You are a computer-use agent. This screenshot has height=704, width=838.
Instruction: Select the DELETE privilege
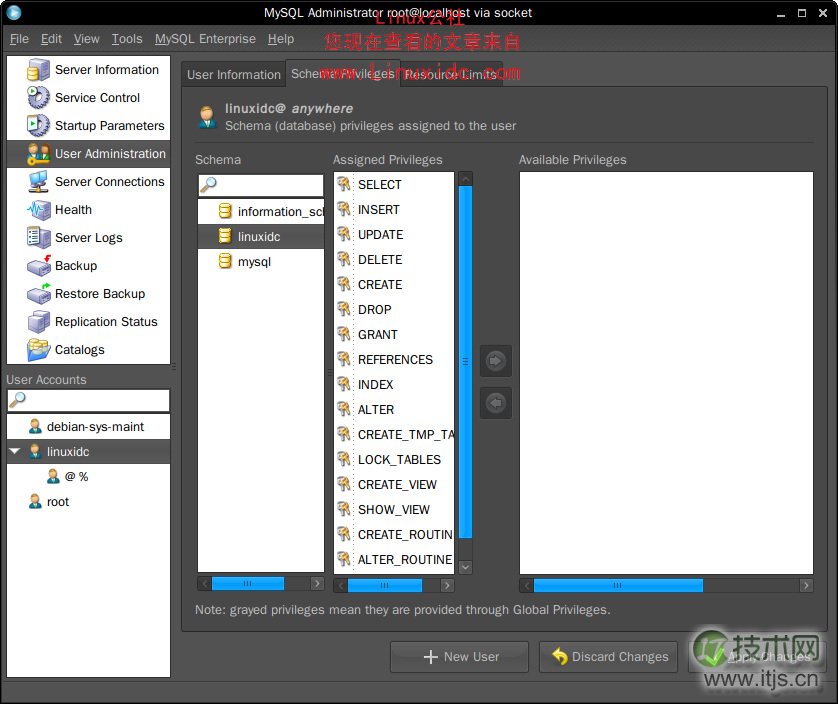click(394, 260)
